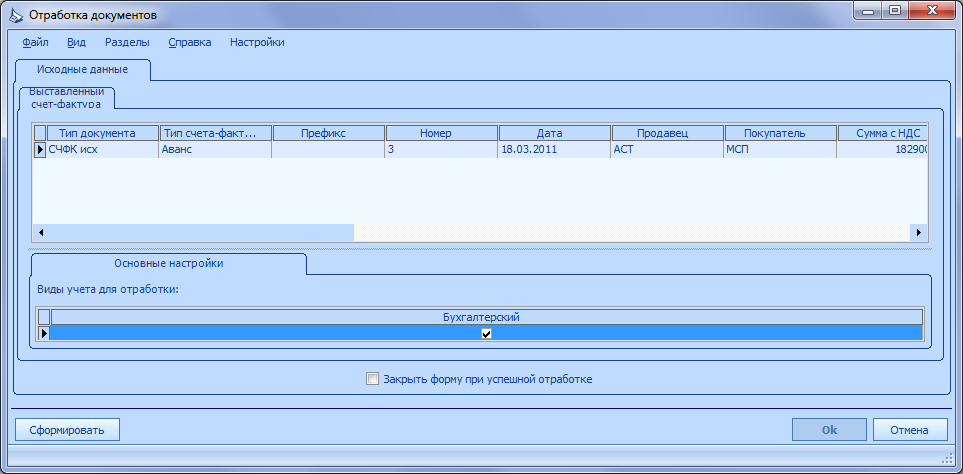Image resolution: width=963 pixels, height=474 pixels.
Task: Open the Вид menu
Action: tap(76, 42)
